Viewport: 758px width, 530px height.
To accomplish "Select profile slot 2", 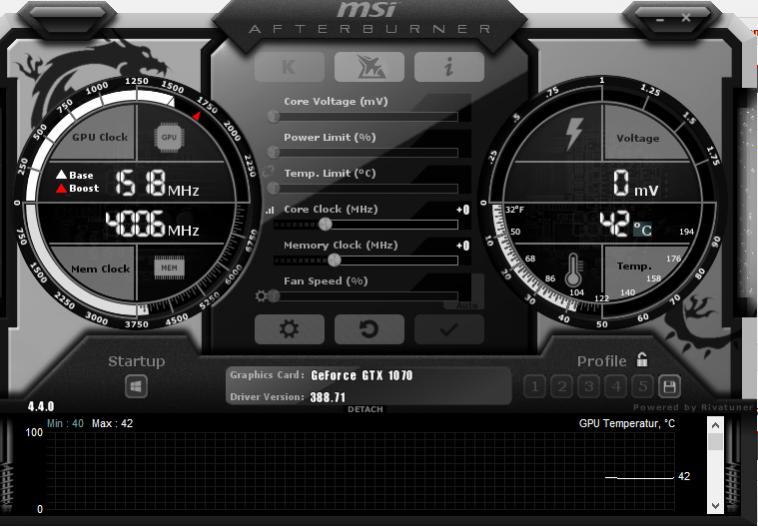I will point(562,386).
